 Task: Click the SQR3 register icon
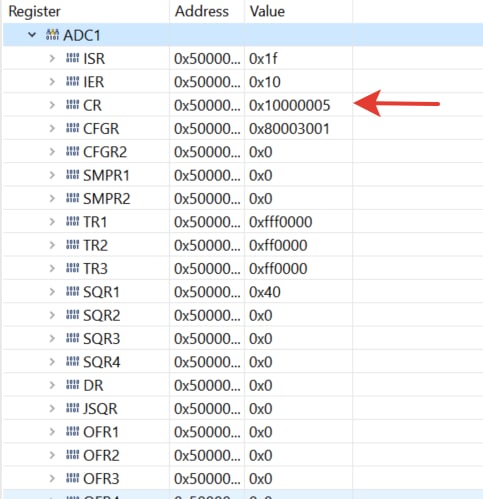[72, 338]
